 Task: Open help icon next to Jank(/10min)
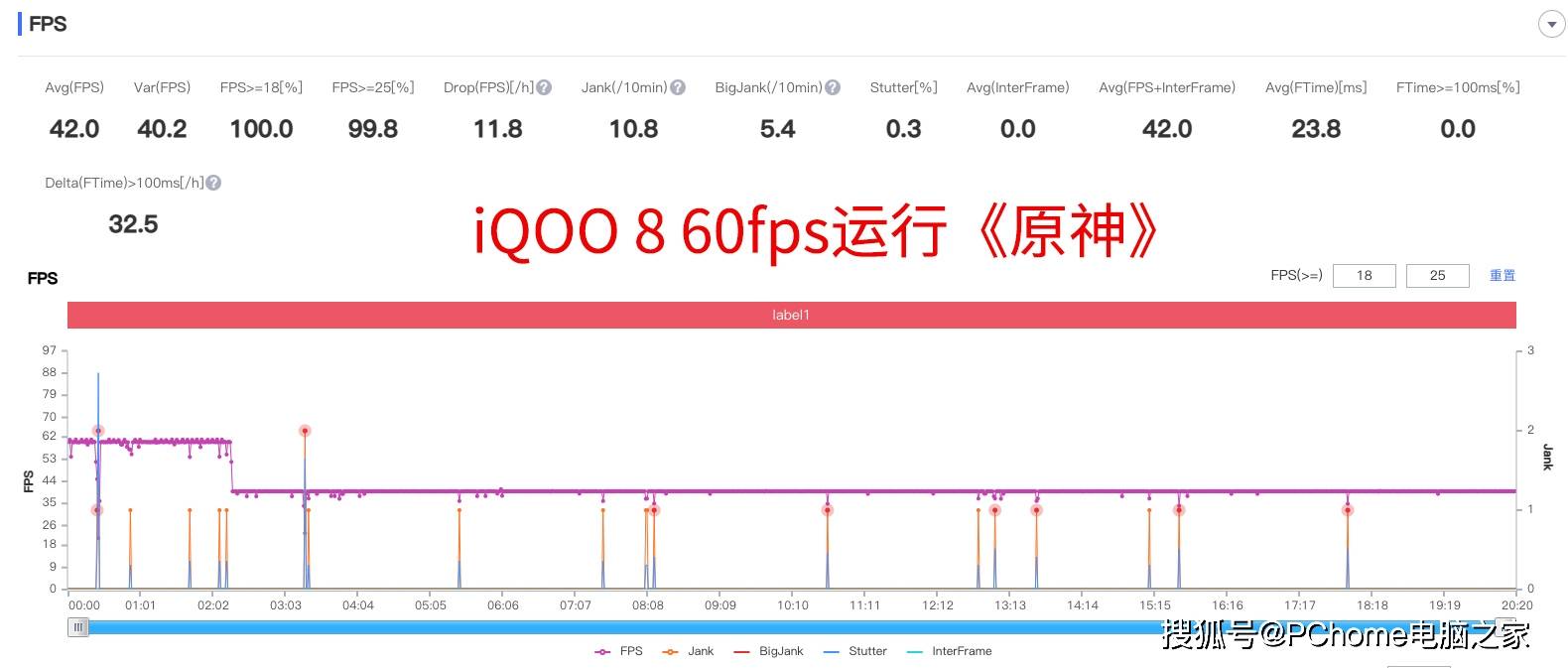click(x=678, y=87)
